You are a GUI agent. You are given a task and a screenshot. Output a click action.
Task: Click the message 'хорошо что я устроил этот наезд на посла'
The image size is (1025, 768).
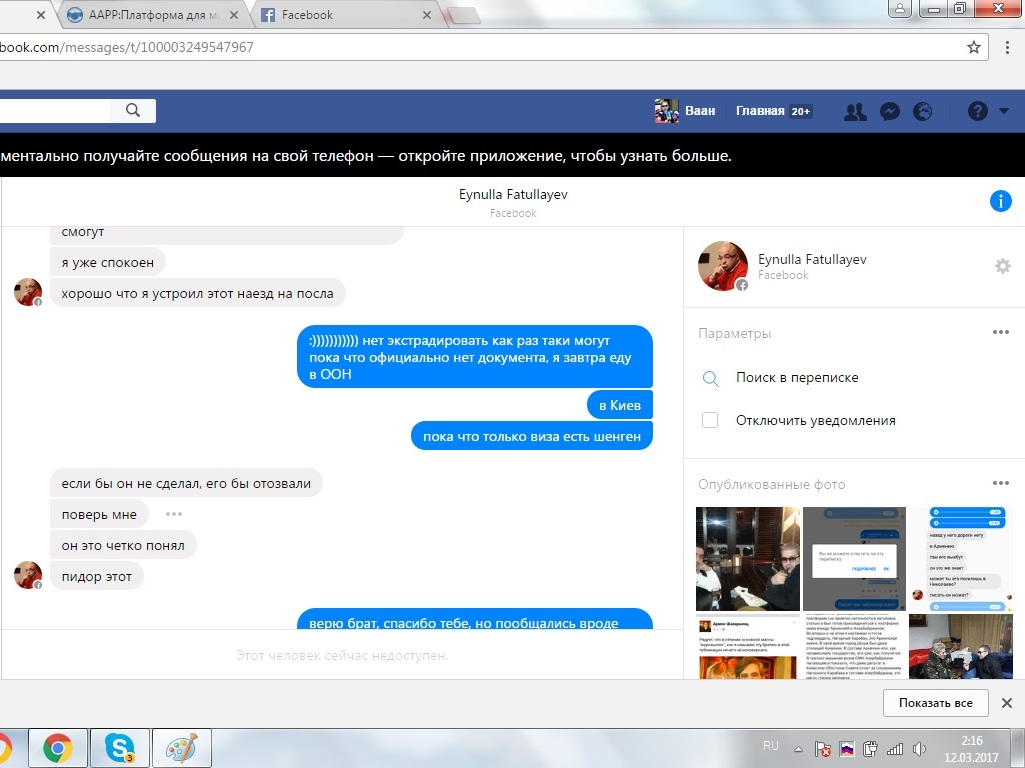(197, 293)
